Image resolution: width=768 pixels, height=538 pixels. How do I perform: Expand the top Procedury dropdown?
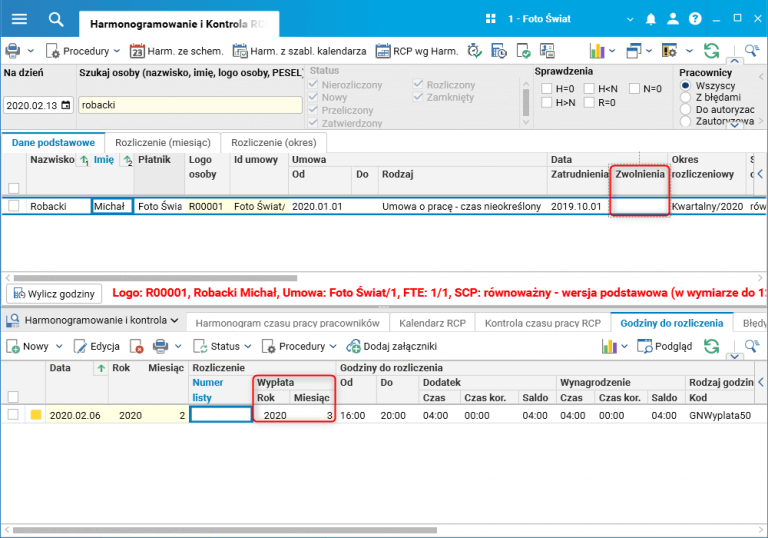117,51
